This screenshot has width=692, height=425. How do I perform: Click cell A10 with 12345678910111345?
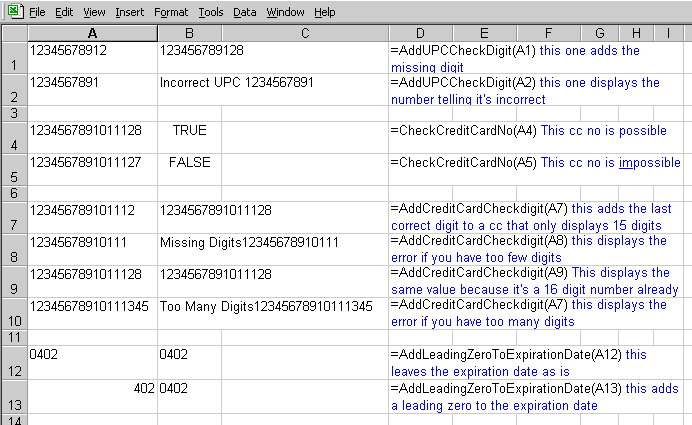pyautogui.click(x=92, y=313)
